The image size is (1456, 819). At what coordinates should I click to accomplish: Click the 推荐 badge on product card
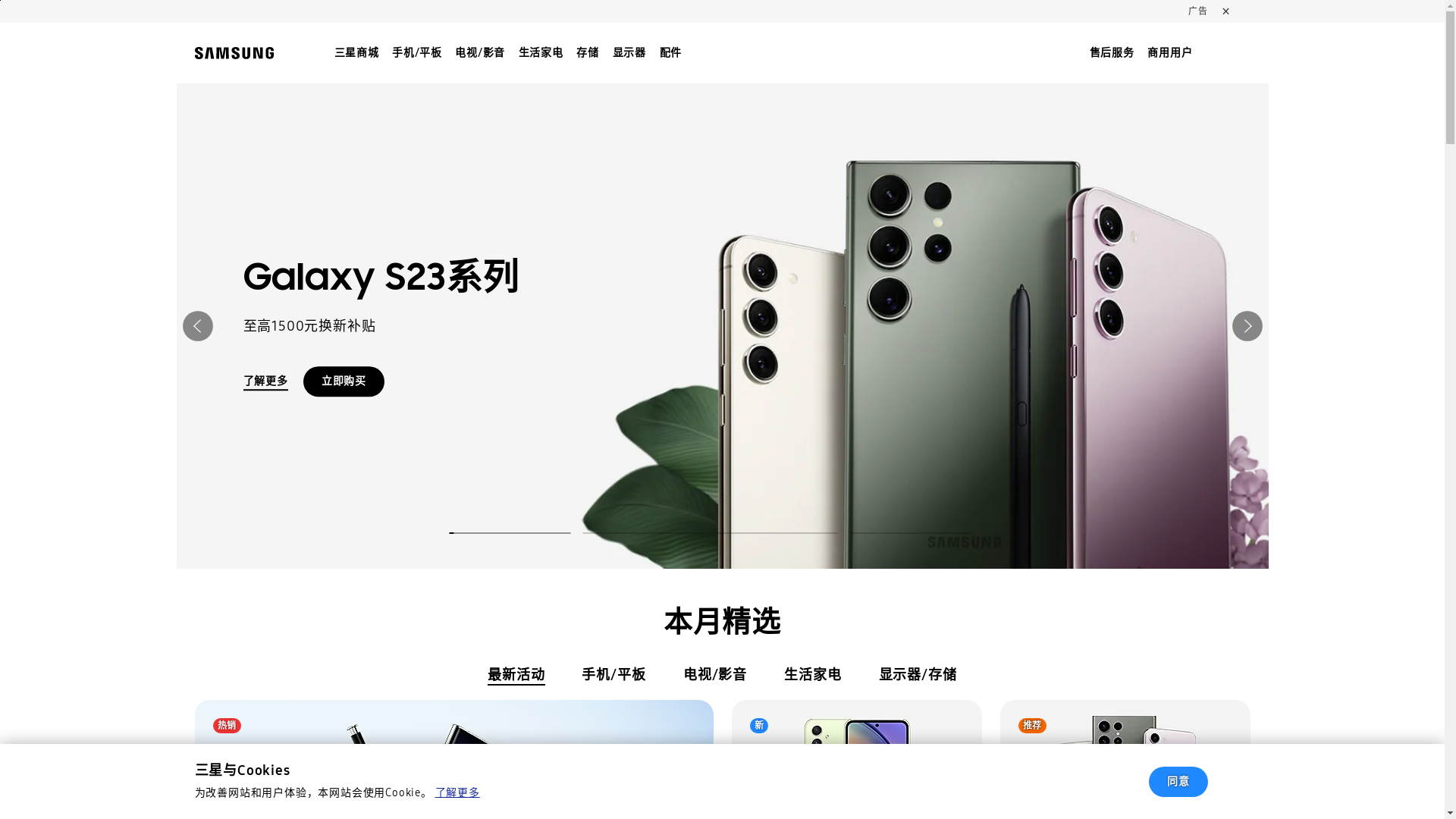tap(1032, 726)
